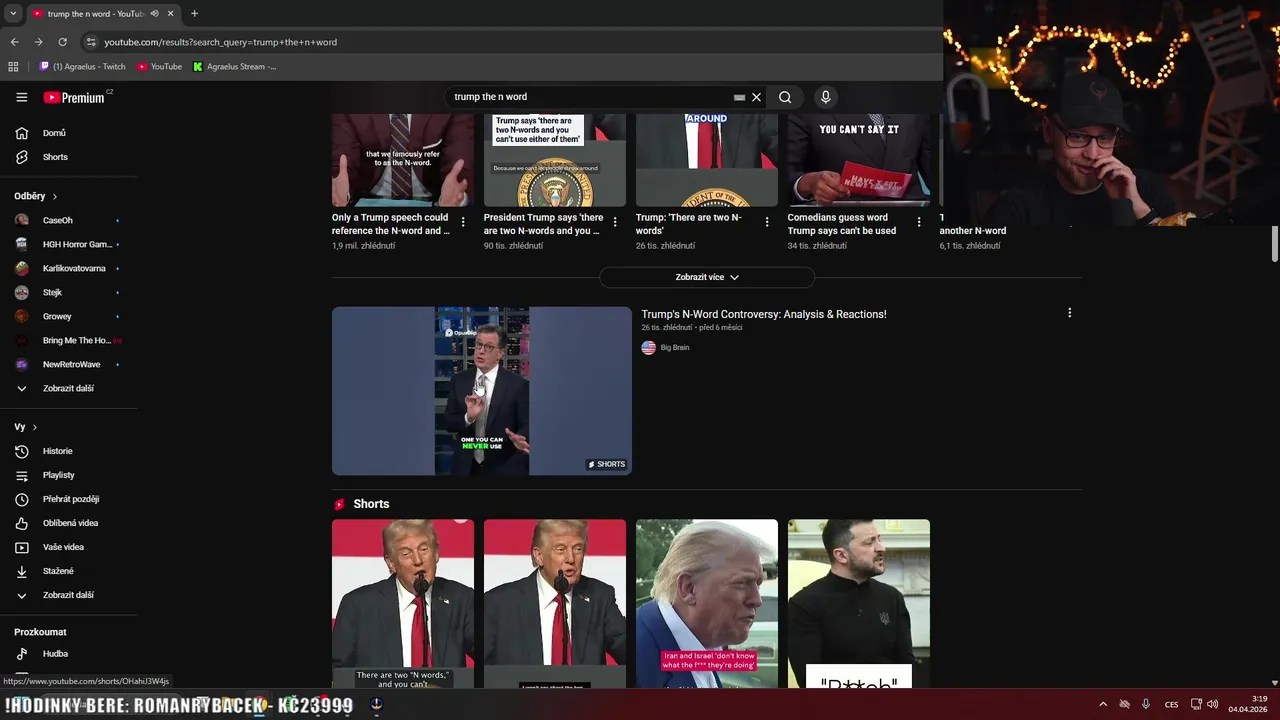Expand Zobrazit další under Vy section
Viewport: 1280px width, 720px height.
(x=68, y=595)
